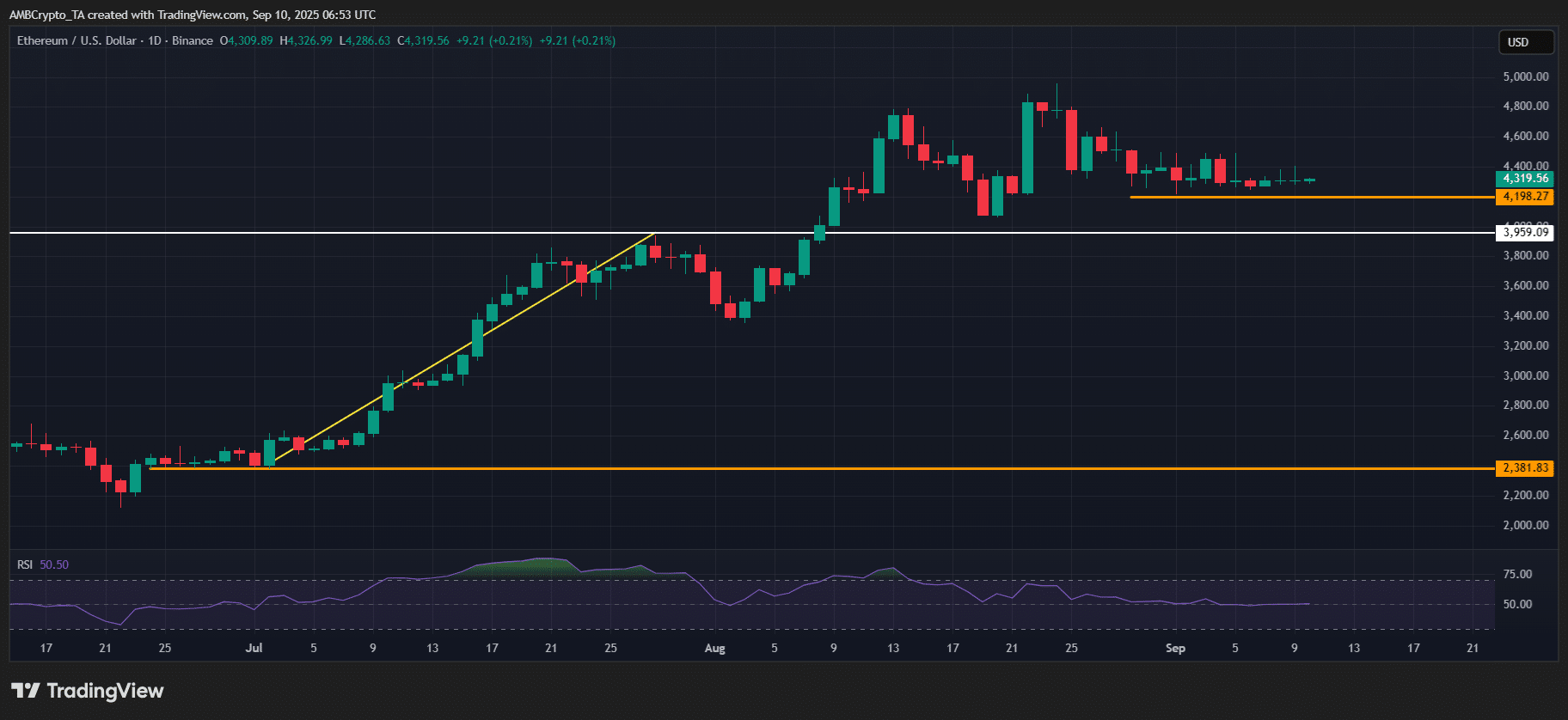Click the 2,600.00 price axis label
This screenshot has width=1568, height=720.
[x=1525, y=435]
